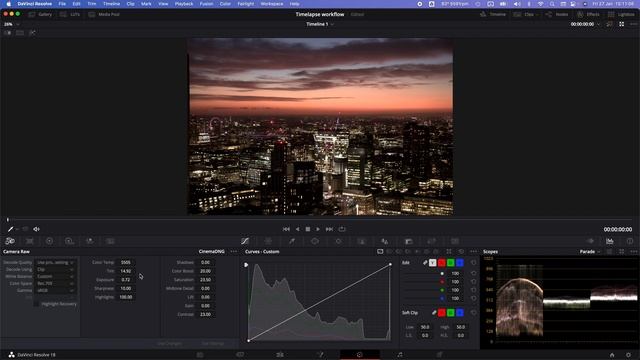640x360 pixels.
Task: Open the Tracker palette icon
Action: click(x=338, y=241)
